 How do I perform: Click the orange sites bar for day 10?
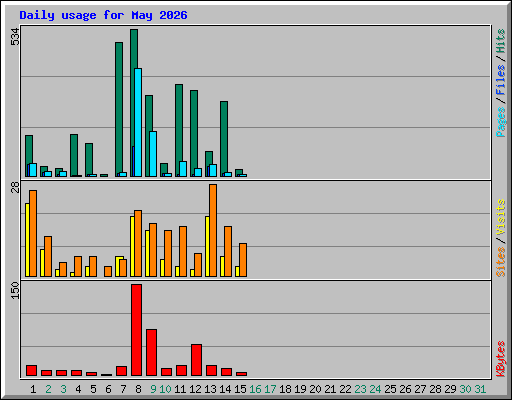[168, 253]
